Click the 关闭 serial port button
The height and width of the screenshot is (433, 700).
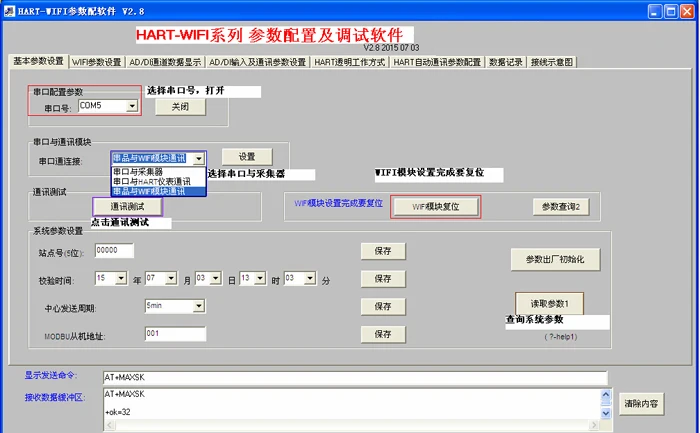(180, 107)
